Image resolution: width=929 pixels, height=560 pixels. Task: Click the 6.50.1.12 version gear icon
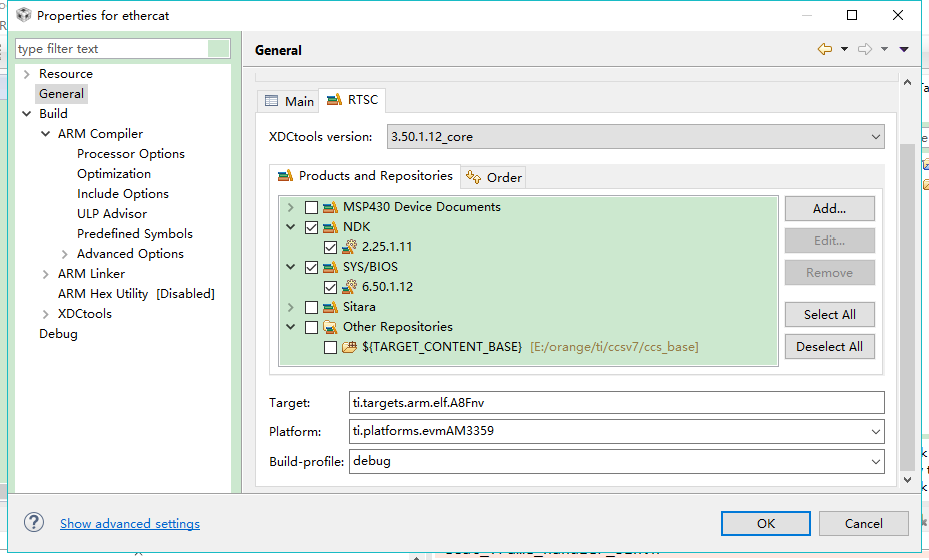350,287
